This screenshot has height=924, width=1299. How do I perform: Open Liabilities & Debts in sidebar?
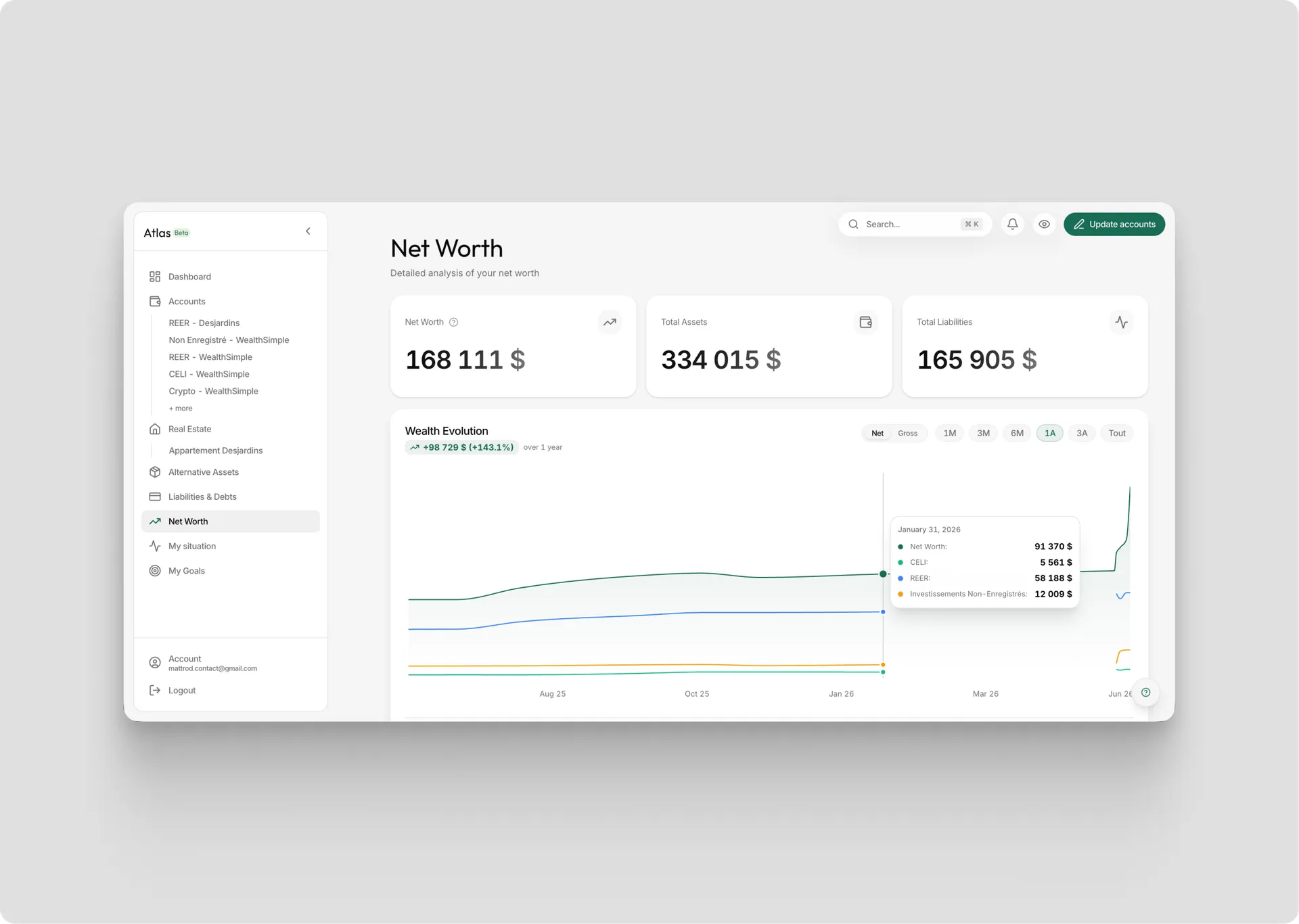click(x=231, y=496)
